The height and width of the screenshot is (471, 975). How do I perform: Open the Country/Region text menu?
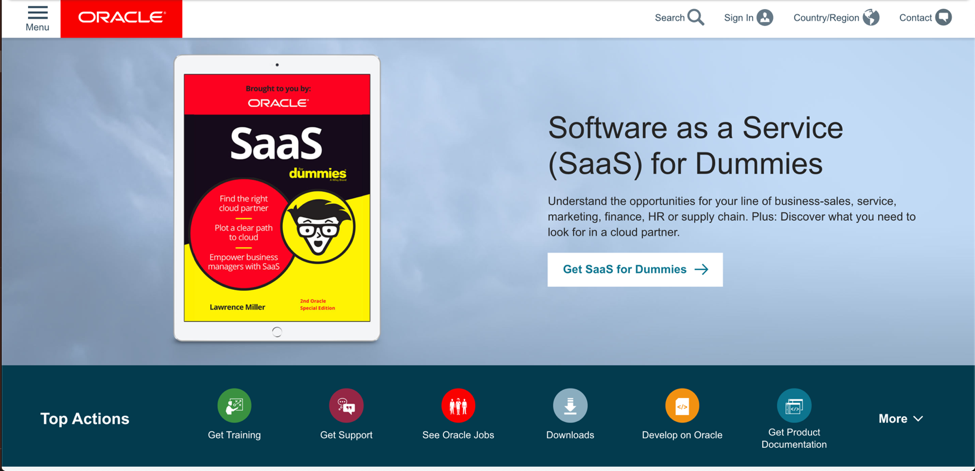coord(826,18)
